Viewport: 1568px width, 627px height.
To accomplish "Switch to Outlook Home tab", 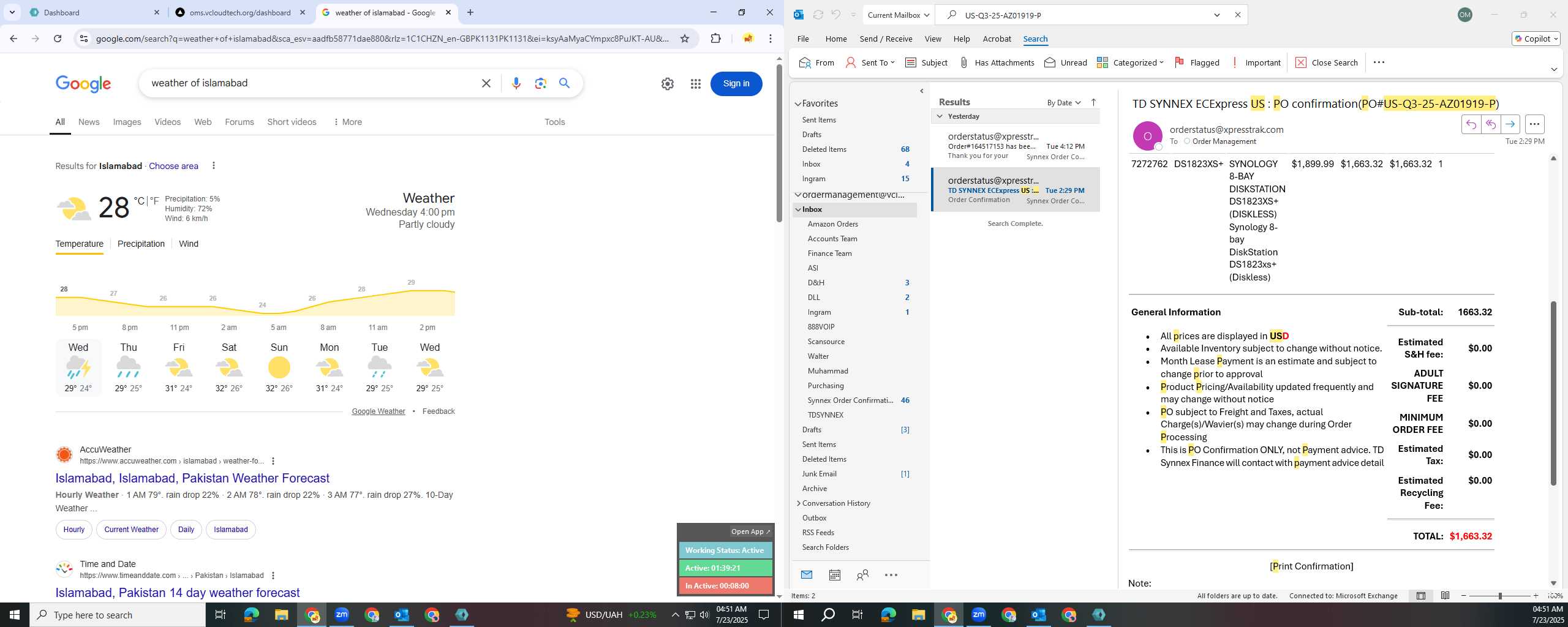I will click(x=835, y=39).
